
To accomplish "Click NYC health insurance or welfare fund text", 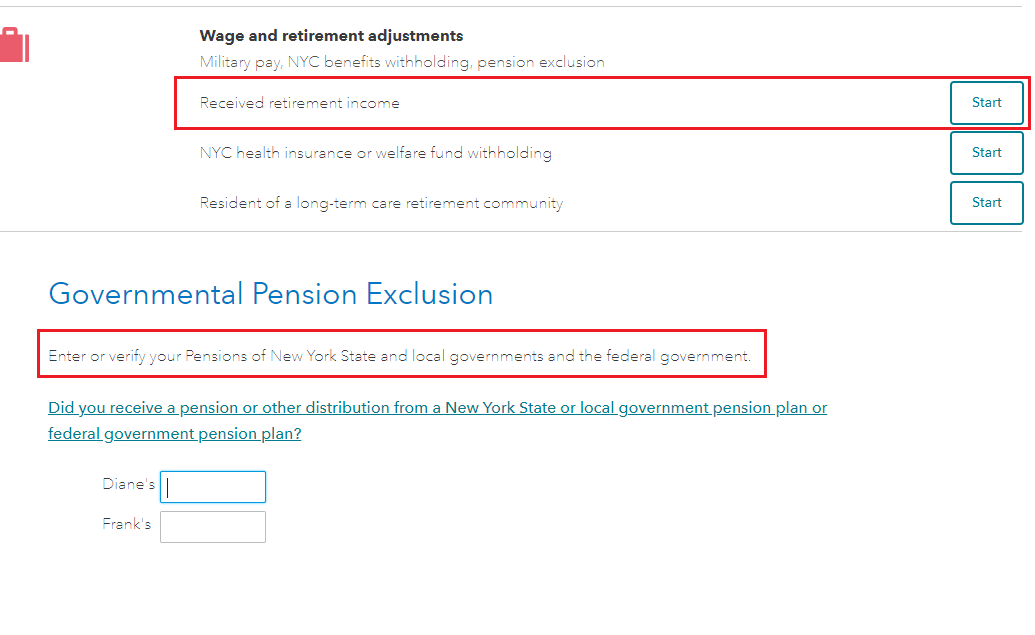I will 375,153.
